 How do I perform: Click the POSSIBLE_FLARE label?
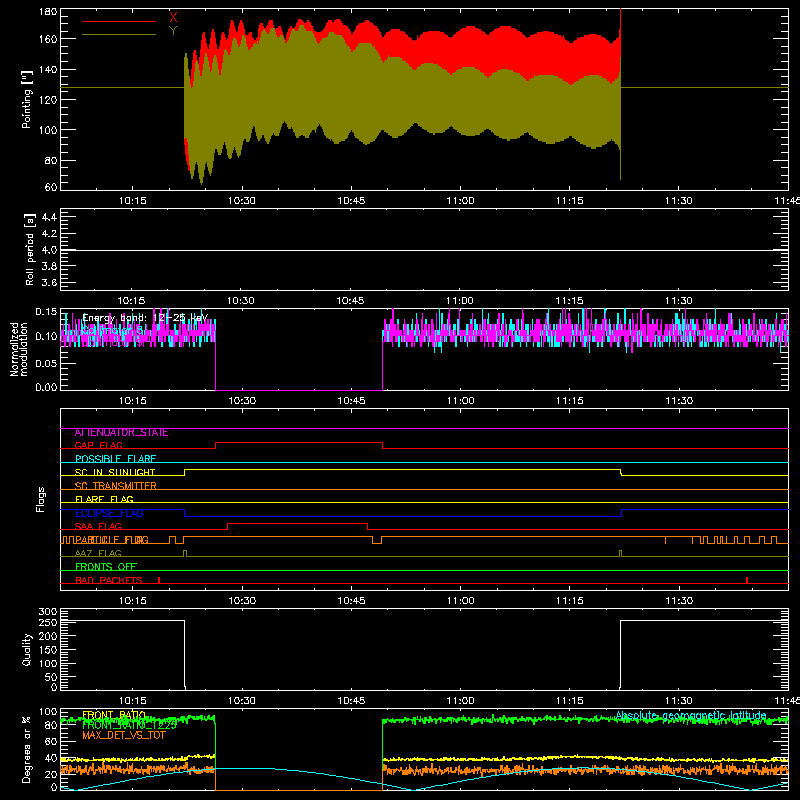(x=115, y=459)
